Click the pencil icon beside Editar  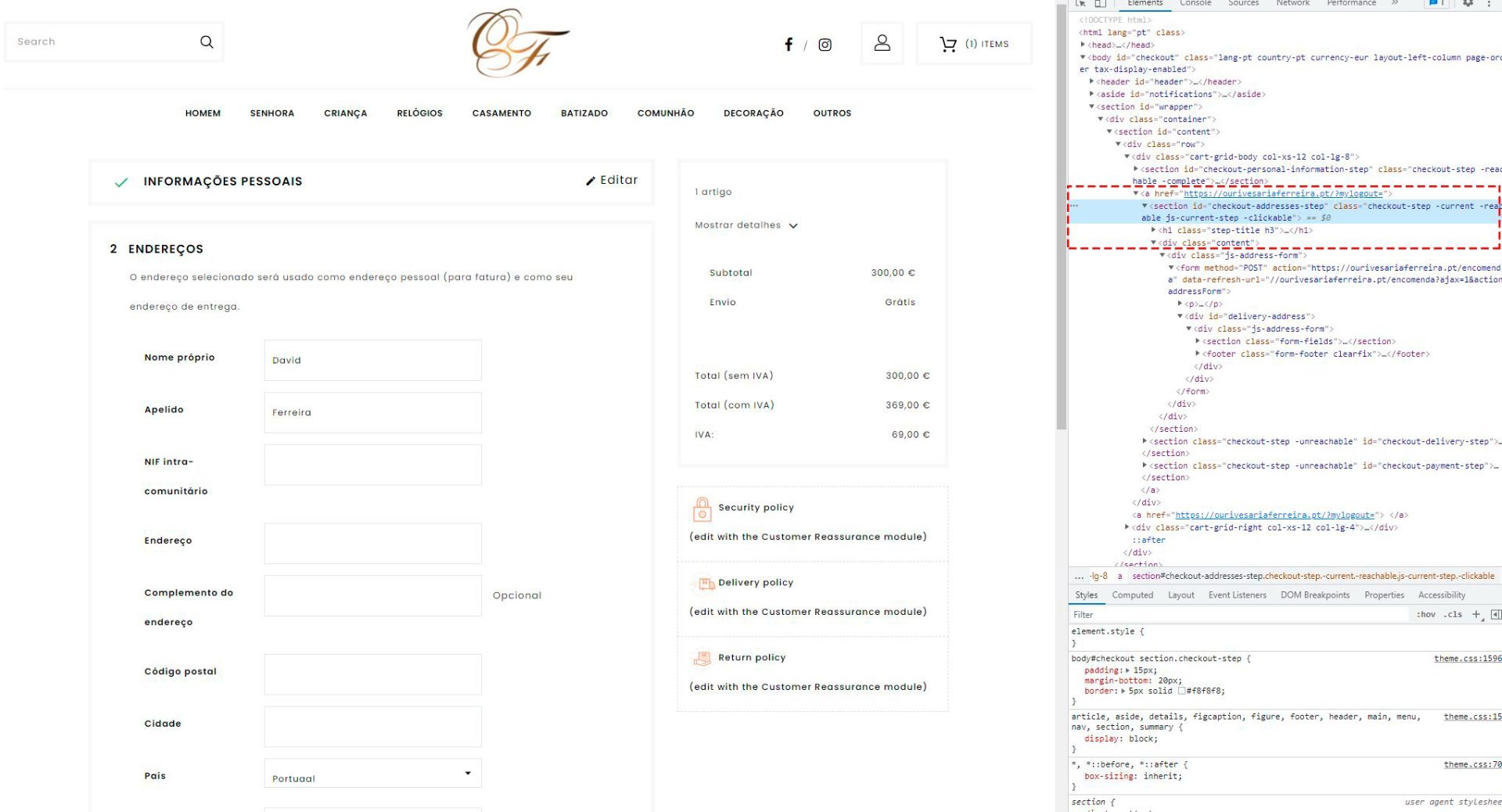pos(591,181)
